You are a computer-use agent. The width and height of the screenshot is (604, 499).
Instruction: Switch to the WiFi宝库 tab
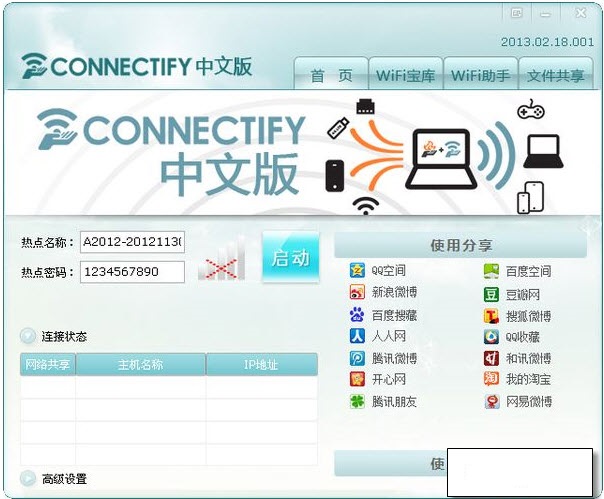point(406,74)
